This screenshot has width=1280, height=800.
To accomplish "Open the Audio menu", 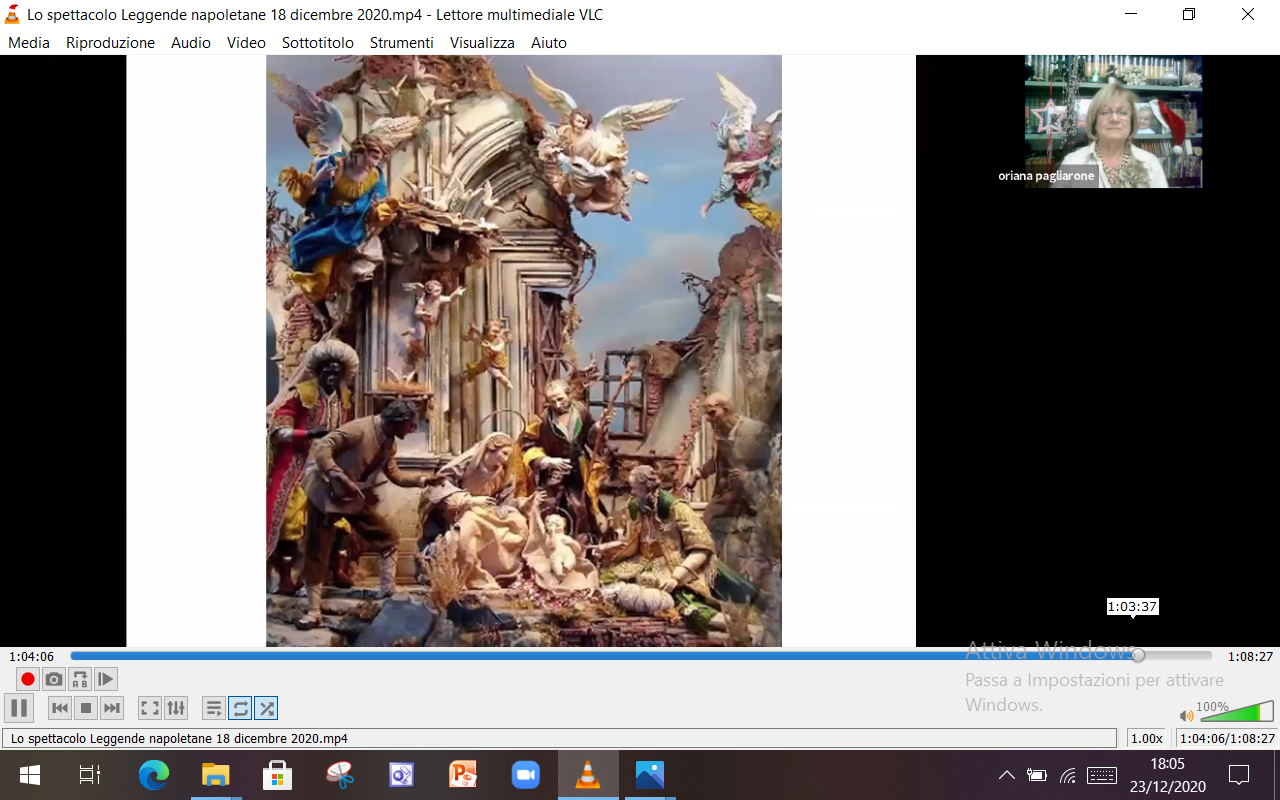I will tap(191, 43).
